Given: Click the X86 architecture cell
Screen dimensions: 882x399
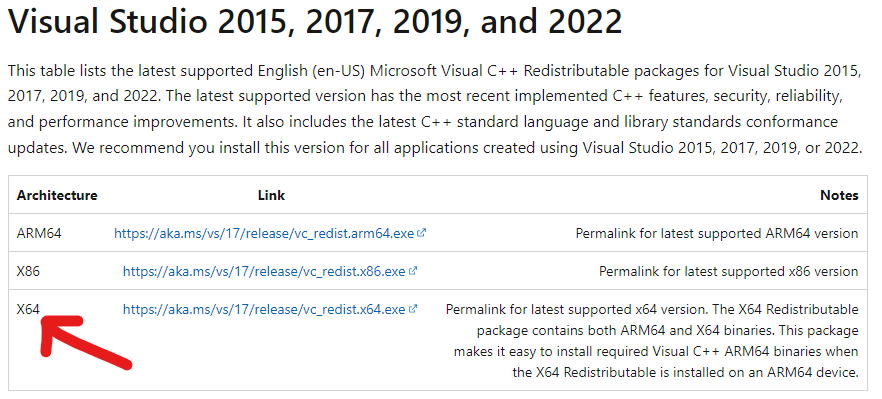Looking at the screenshot, I should pos(28,271).
